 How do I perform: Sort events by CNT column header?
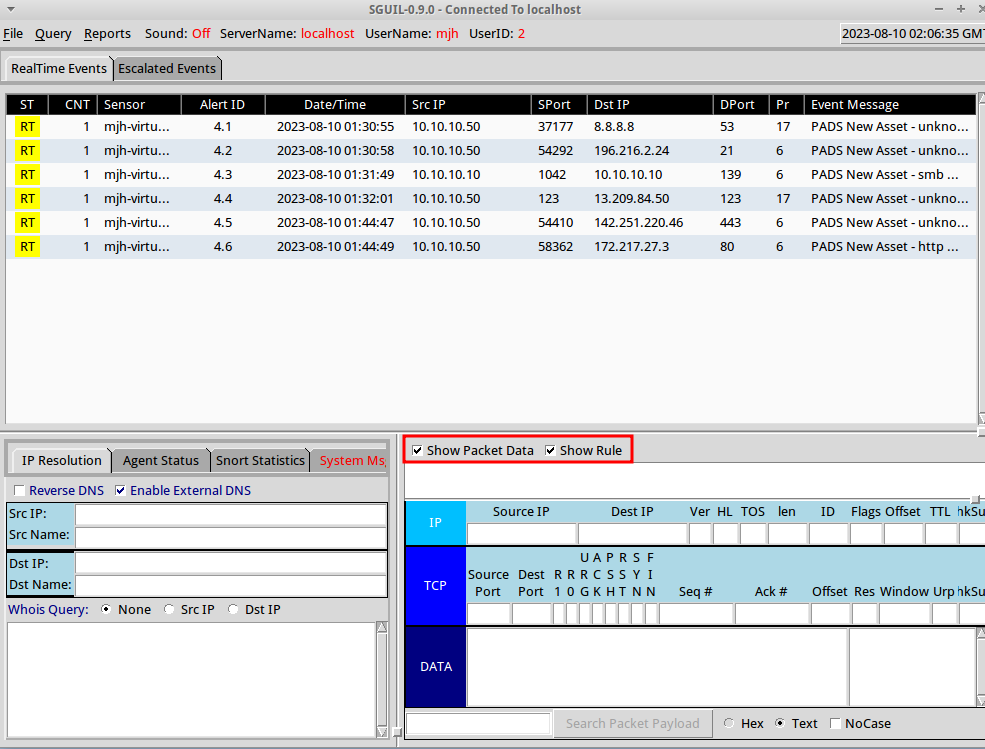click(73, 104)
